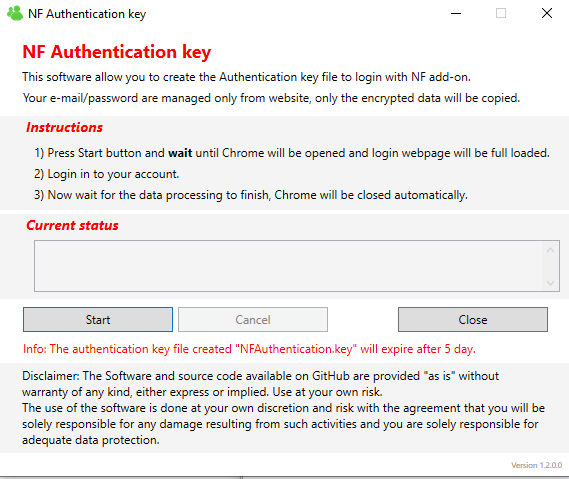Image resolution: width=569 pixels, height=479 pixels.
Task: Click the Disclaimer paragraph text
Action: (283, 408)
